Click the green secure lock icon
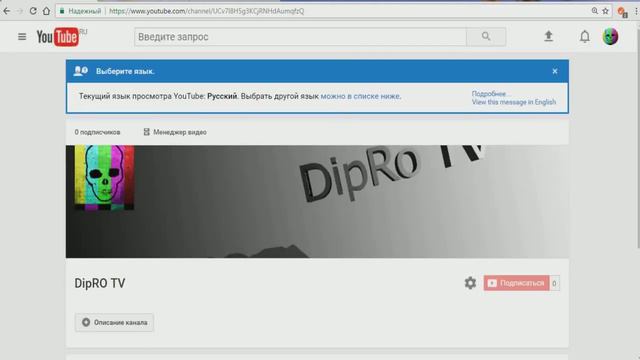The height and width of the screenshot is (360, 640). click(62, 11)
